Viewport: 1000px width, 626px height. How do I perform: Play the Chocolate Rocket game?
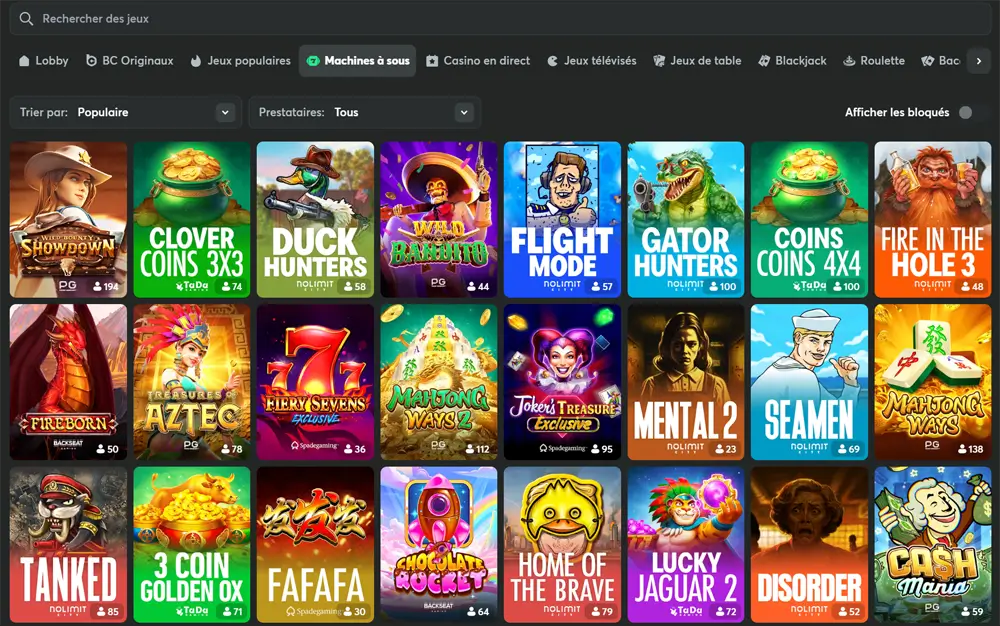[439, 544]
